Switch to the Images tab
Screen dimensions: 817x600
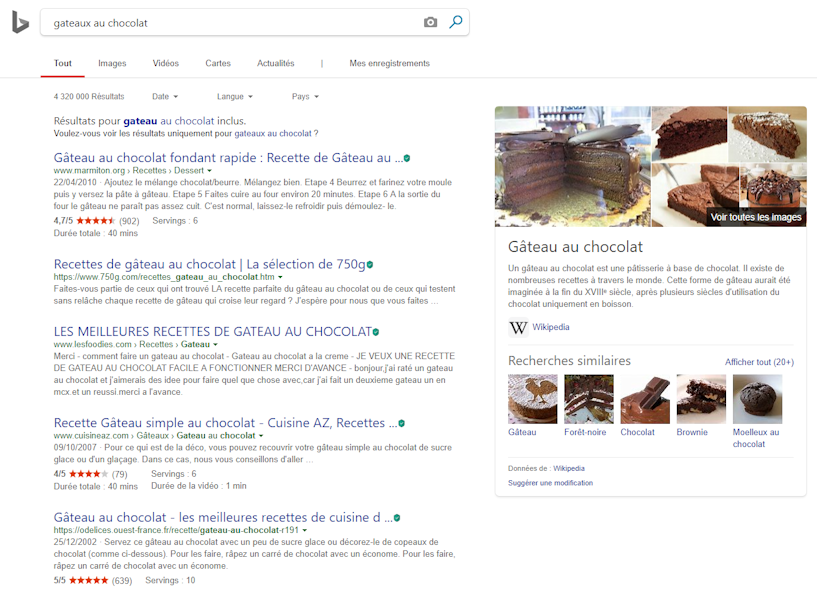coord(112,63)
